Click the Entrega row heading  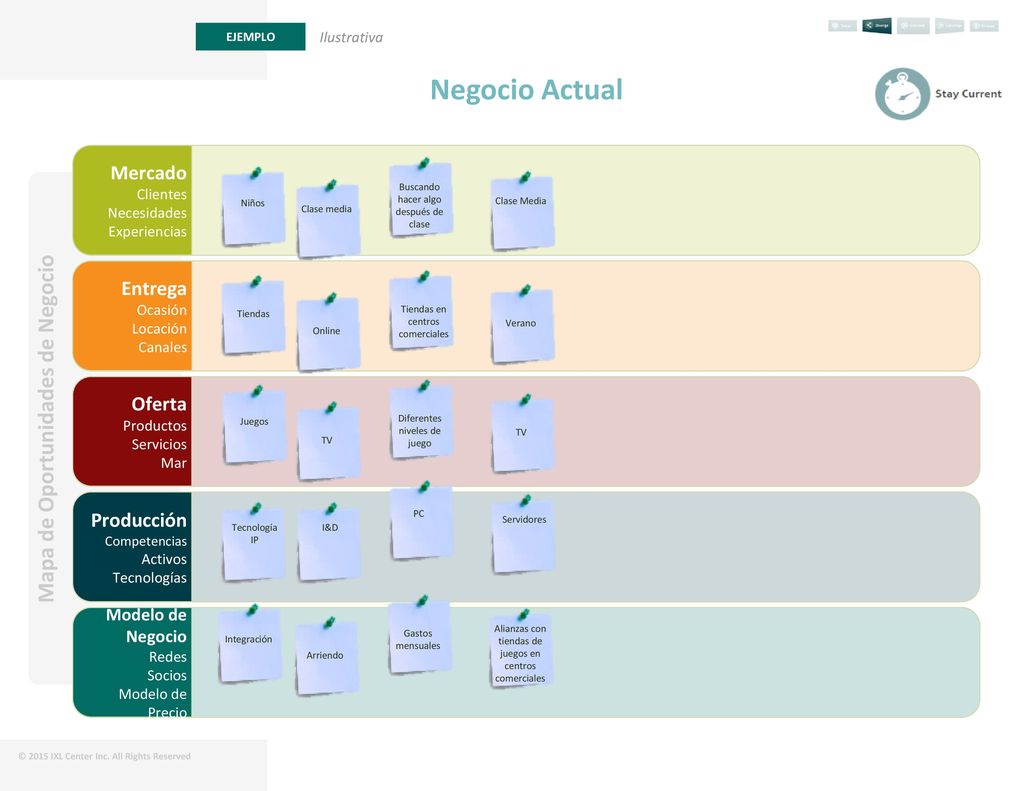click(x=154, y=289)
